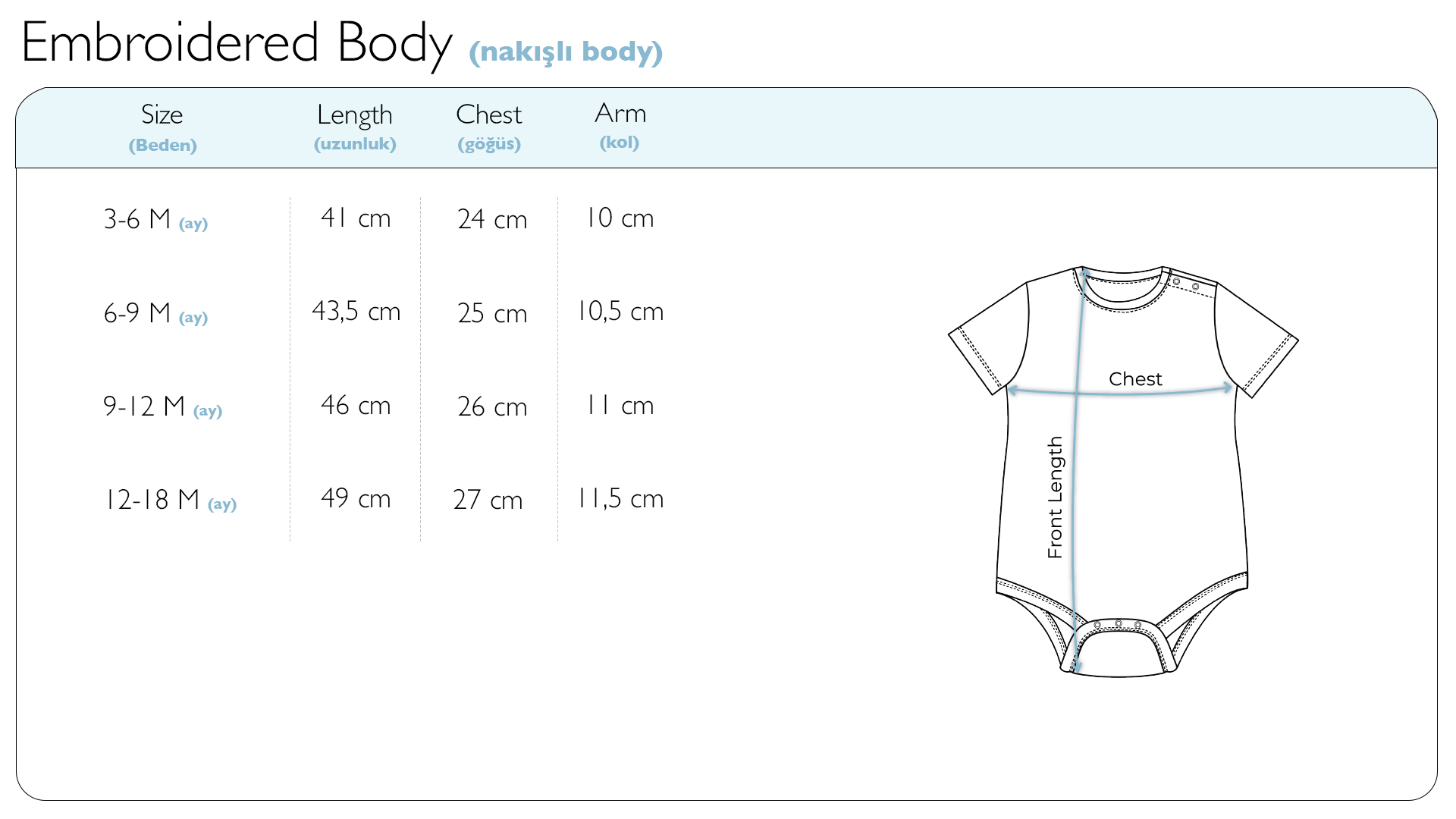Select the 27 cm chest value
1456x819 pixels.
click(x=488, y=500)
